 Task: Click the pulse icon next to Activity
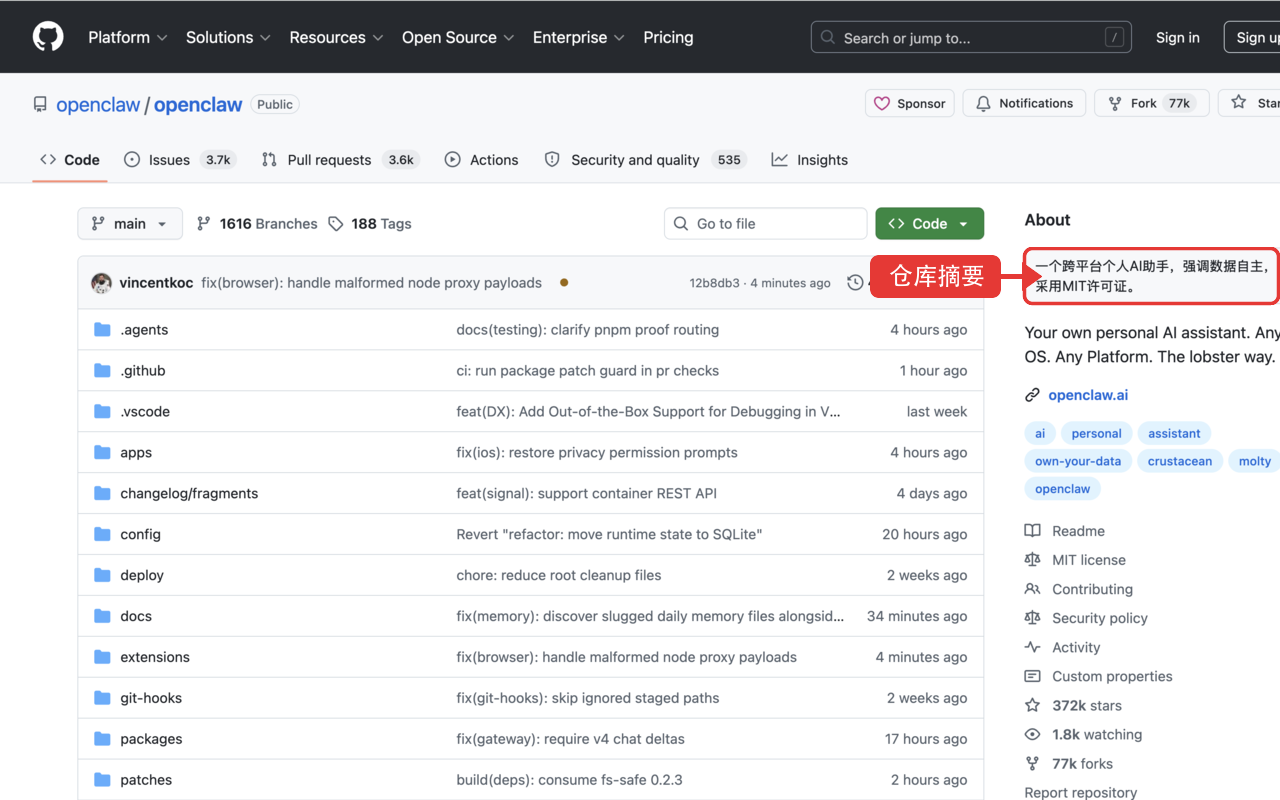[x=1033, y=647]
